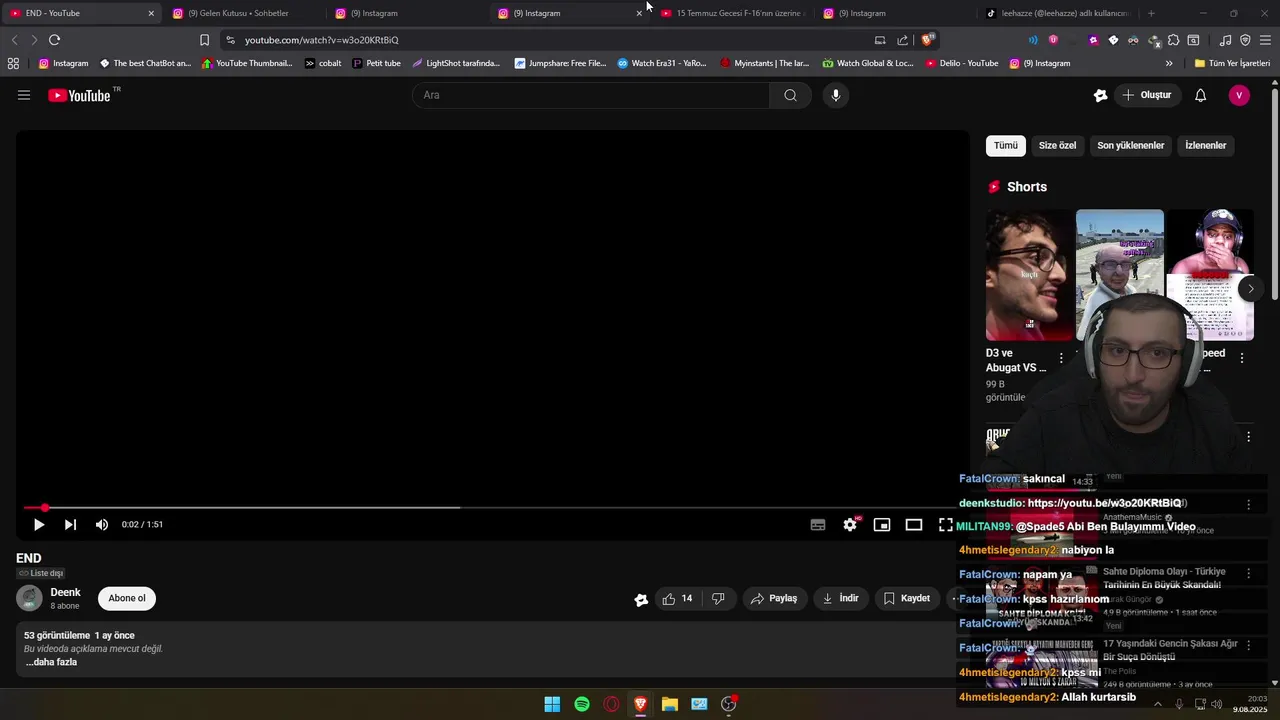Open the Deenk channel name link
This screenshot has width=1280, height=720.
tap(65, 592)
